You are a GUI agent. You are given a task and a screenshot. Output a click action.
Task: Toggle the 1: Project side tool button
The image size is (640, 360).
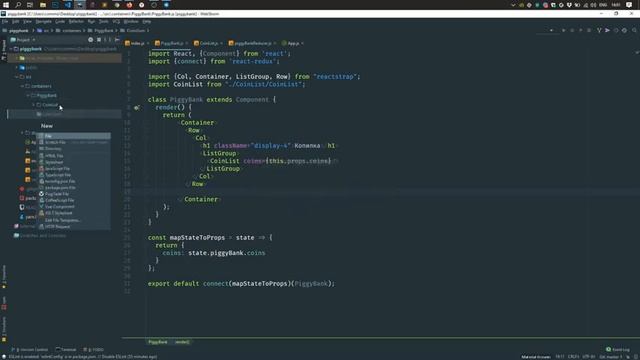4,50
